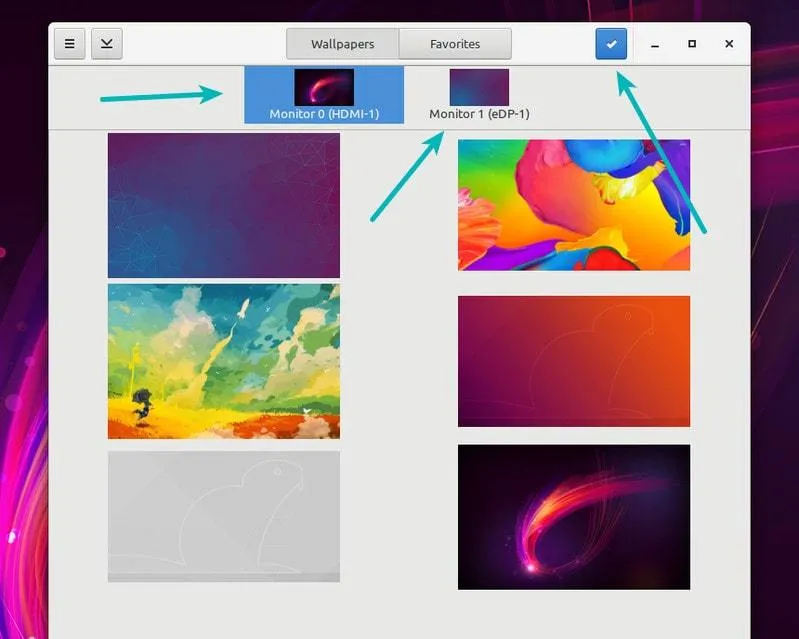This screenshot has width=799, height=639.
Task: Close the wallpaper window
Action: (729, 44)
